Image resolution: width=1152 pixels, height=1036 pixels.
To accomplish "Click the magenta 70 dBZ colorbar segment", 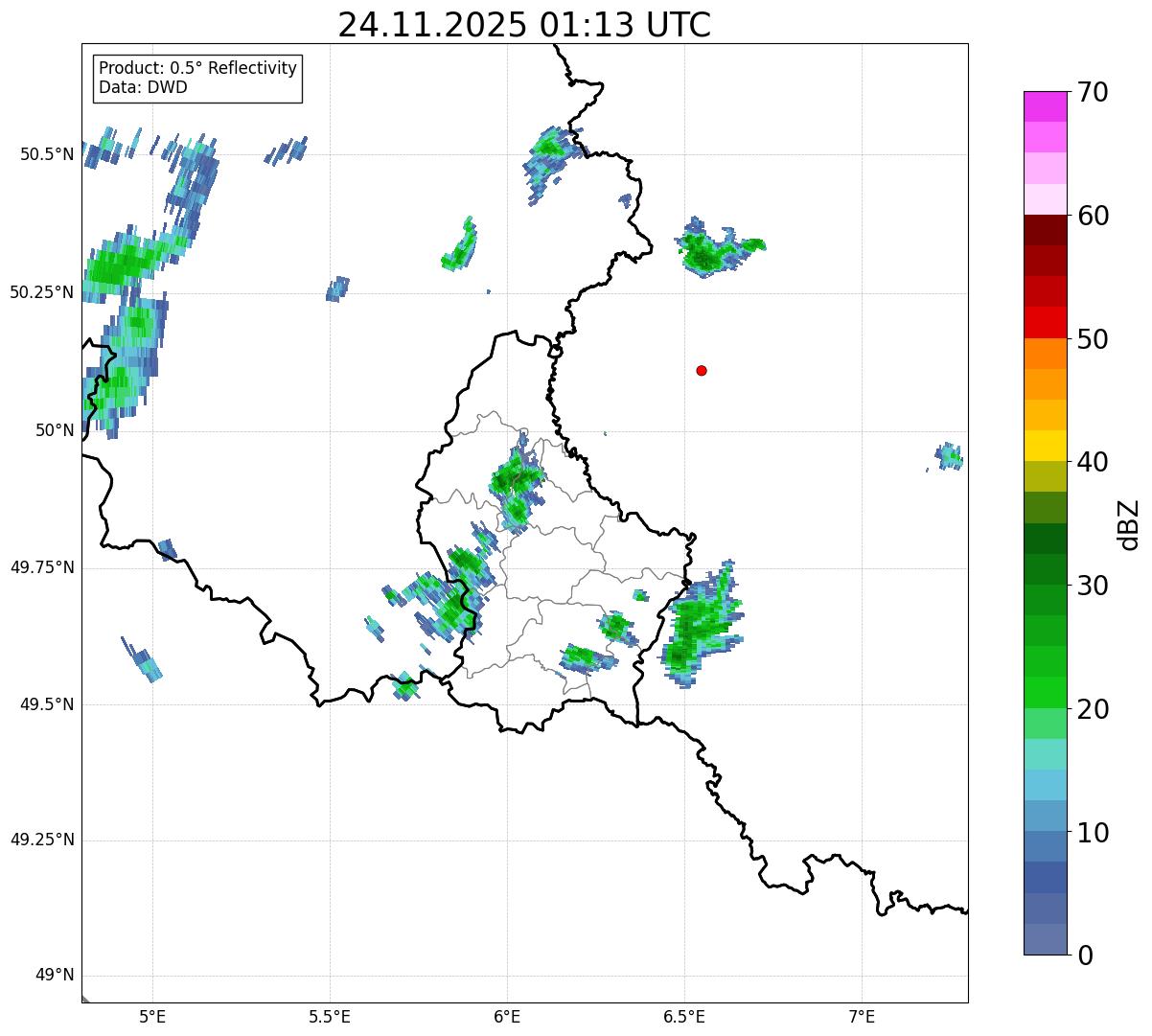I will pos(1045,106).
